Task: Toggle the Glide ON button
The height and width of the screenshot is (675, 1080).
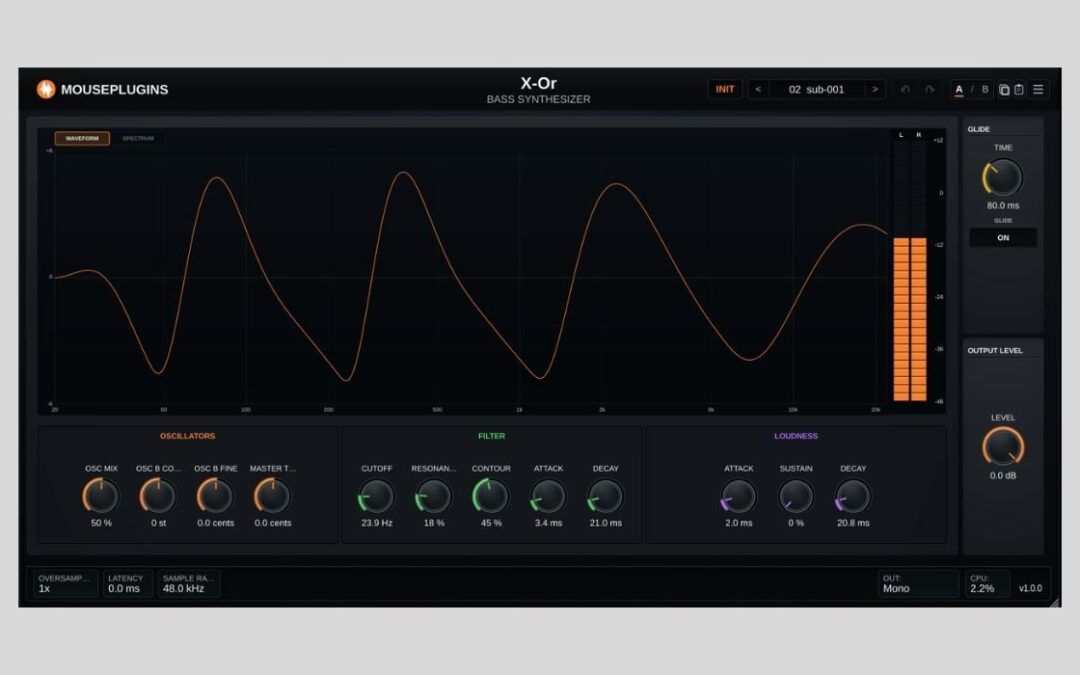Action: 1003,238
